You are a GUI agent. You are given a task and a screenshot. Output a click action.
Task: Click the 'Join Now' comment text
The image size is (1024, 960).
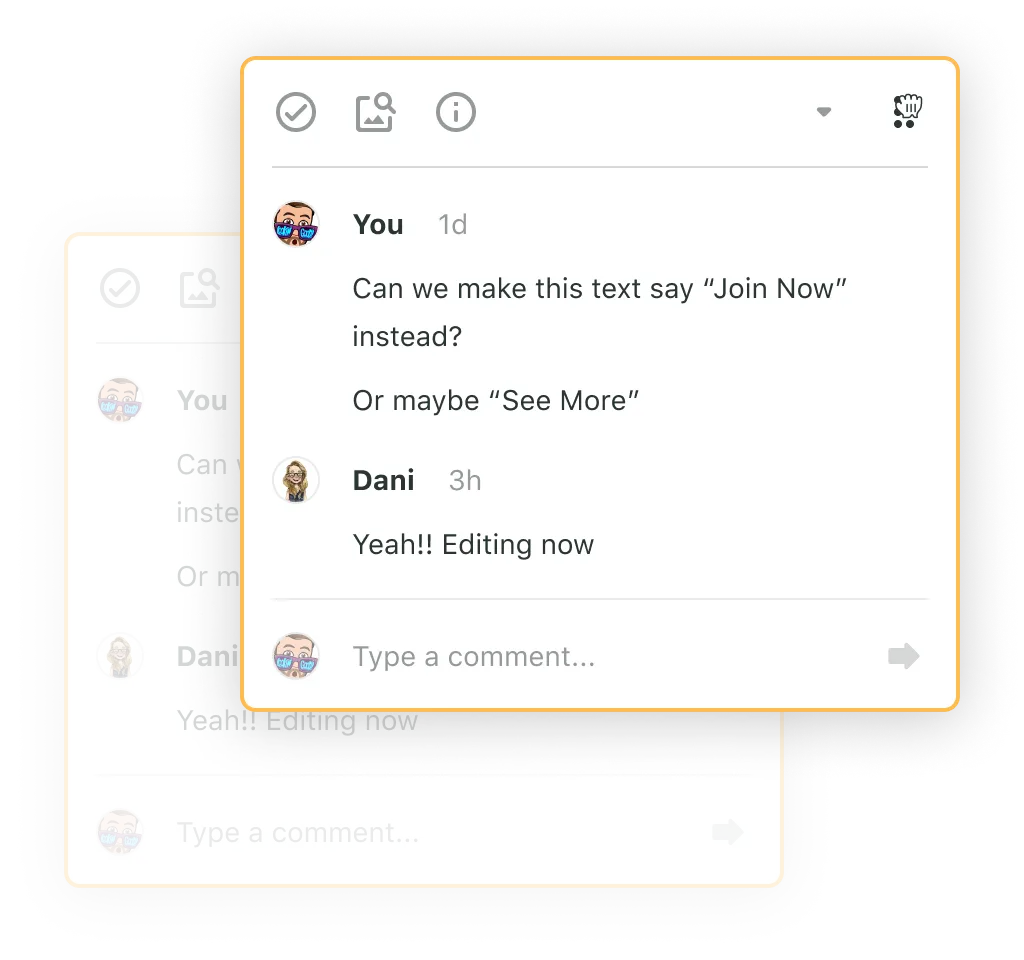(600, 312)
